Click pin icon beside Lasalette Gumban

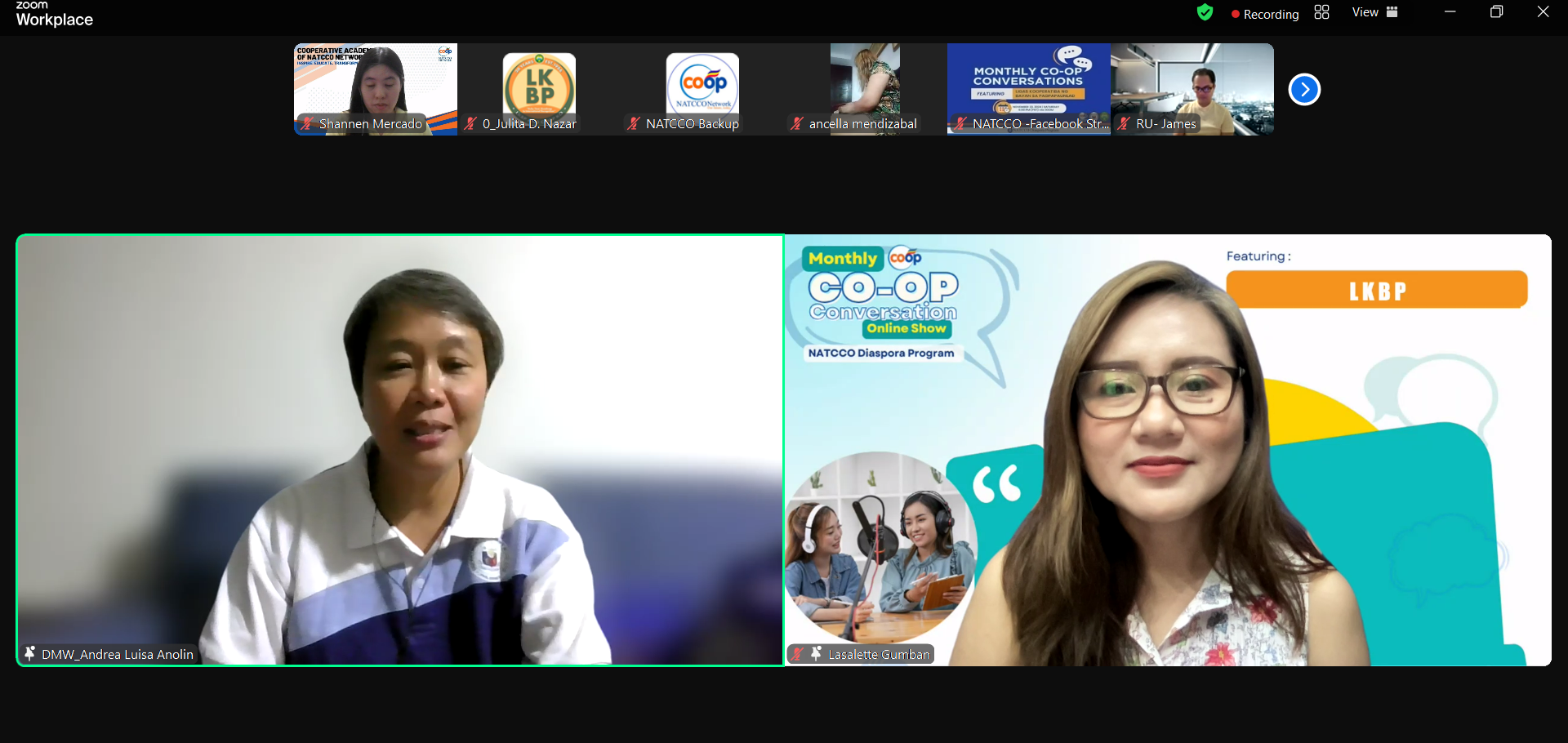[x=816, y=653]
